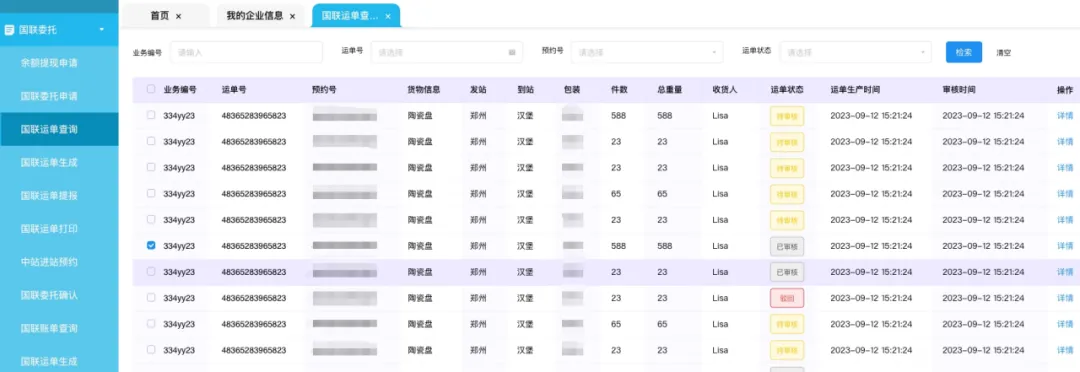
Task: Click the 已审核 badge in the checked row
Action: (x=787, y=246)
